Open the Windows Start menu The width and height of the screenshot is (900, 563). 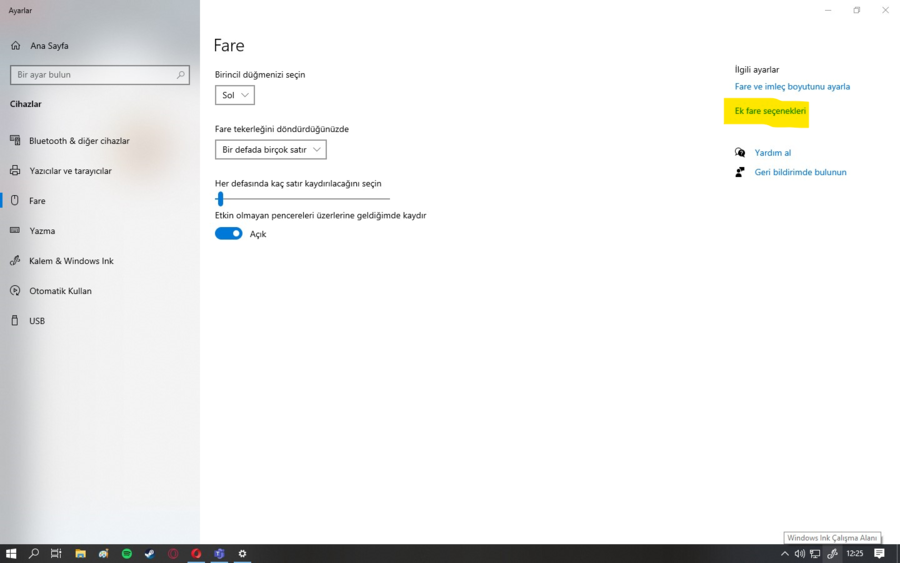[11, 554]
